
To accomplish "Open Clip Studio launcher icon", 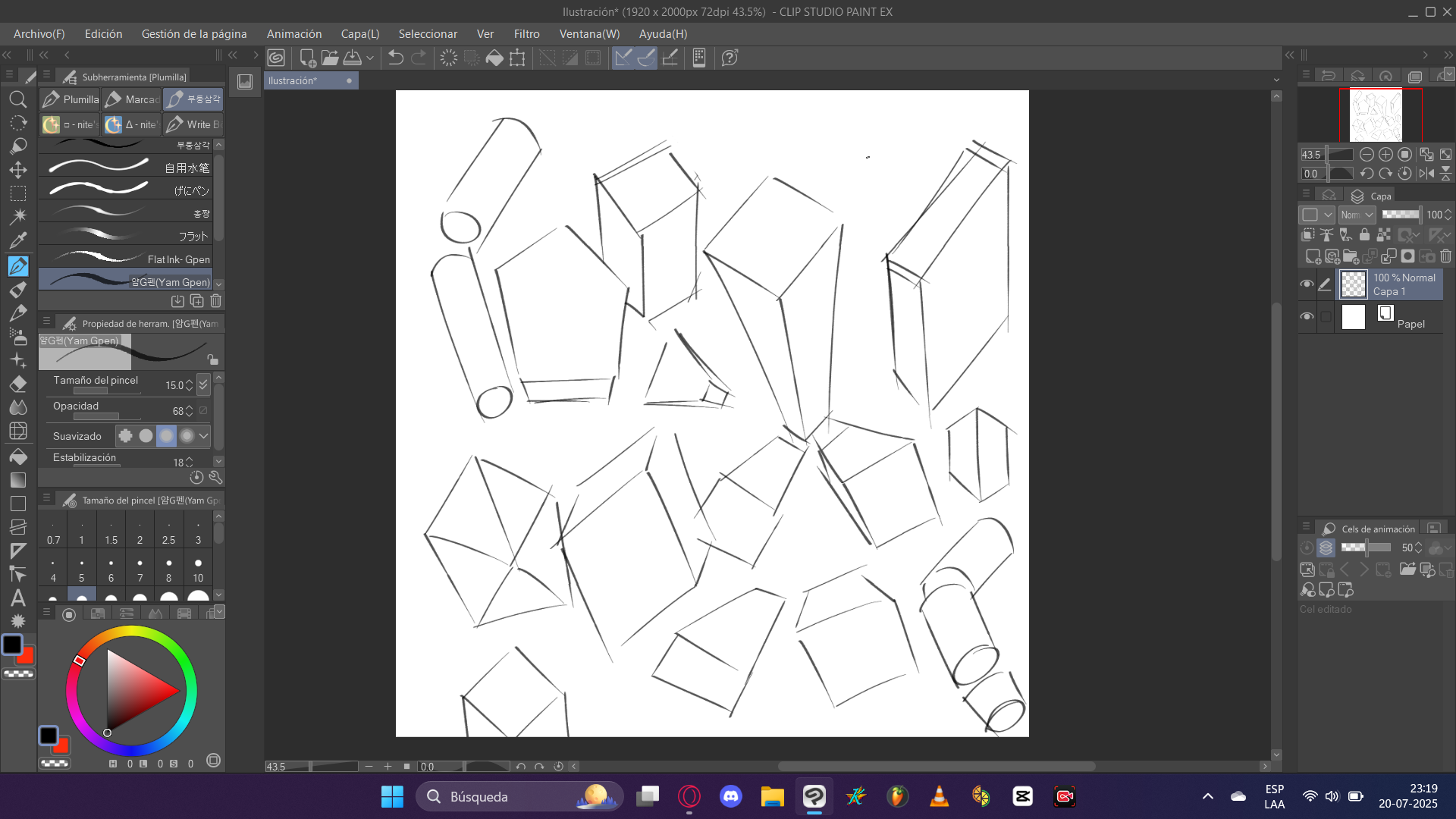I will click(276, 58).
